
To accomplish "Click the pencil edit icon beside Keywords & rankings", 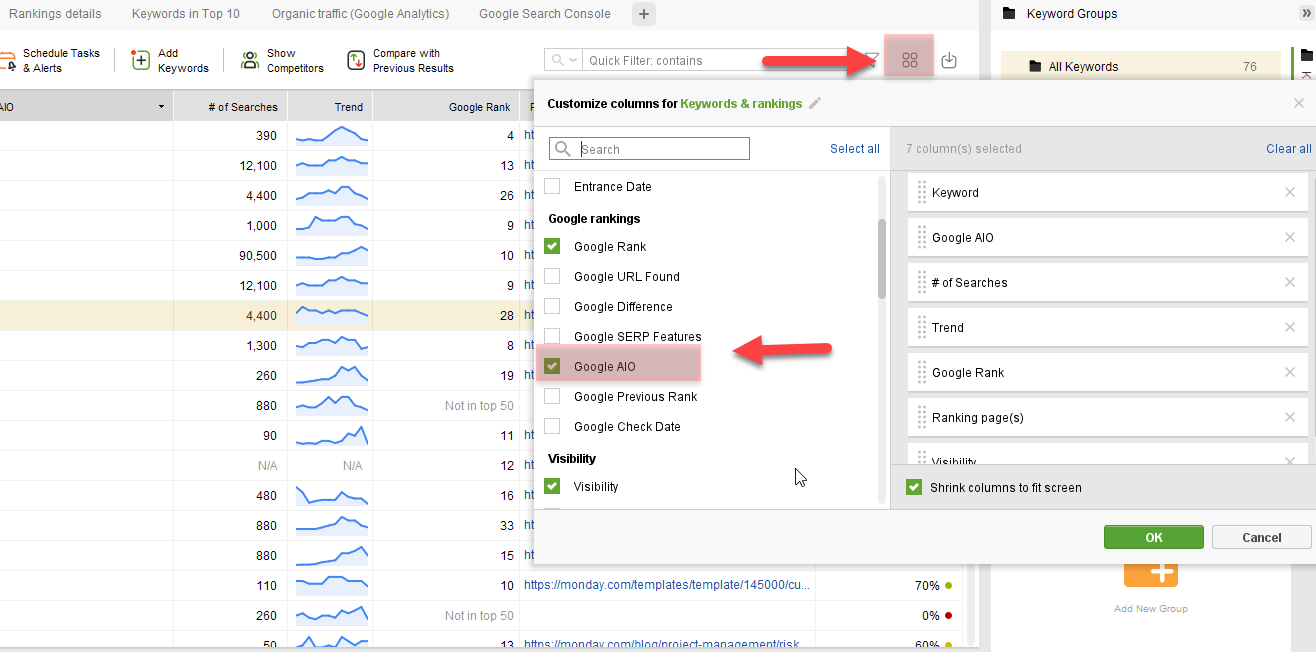I will pos(815,103).
